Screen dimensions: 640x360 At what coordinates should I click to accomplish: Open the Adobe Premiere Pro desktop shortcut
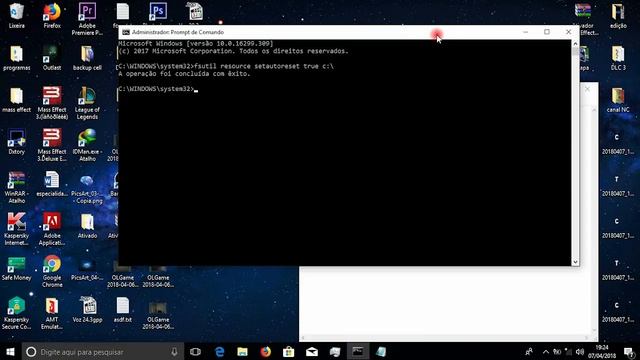click(x=87, y=19)
